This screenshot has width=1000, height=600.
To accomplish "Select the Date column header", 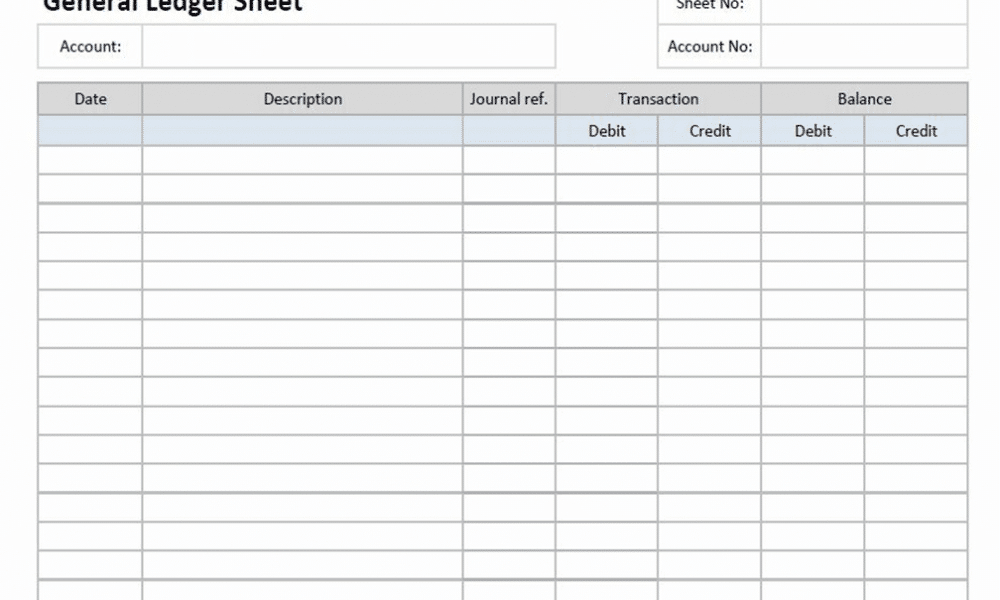I will point(90,99).
